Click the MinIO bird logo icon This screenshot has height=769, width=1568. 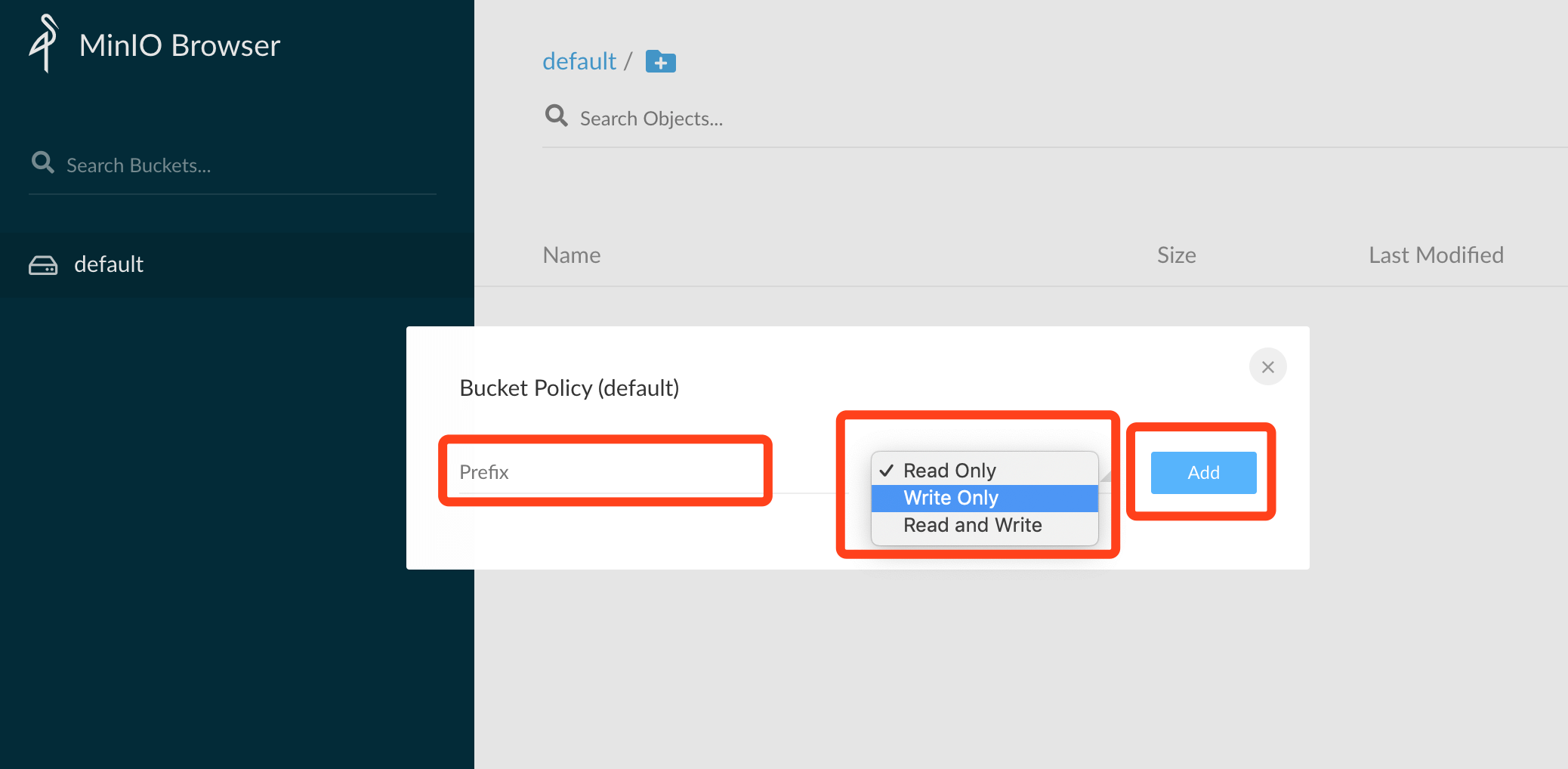click(44, 44)
